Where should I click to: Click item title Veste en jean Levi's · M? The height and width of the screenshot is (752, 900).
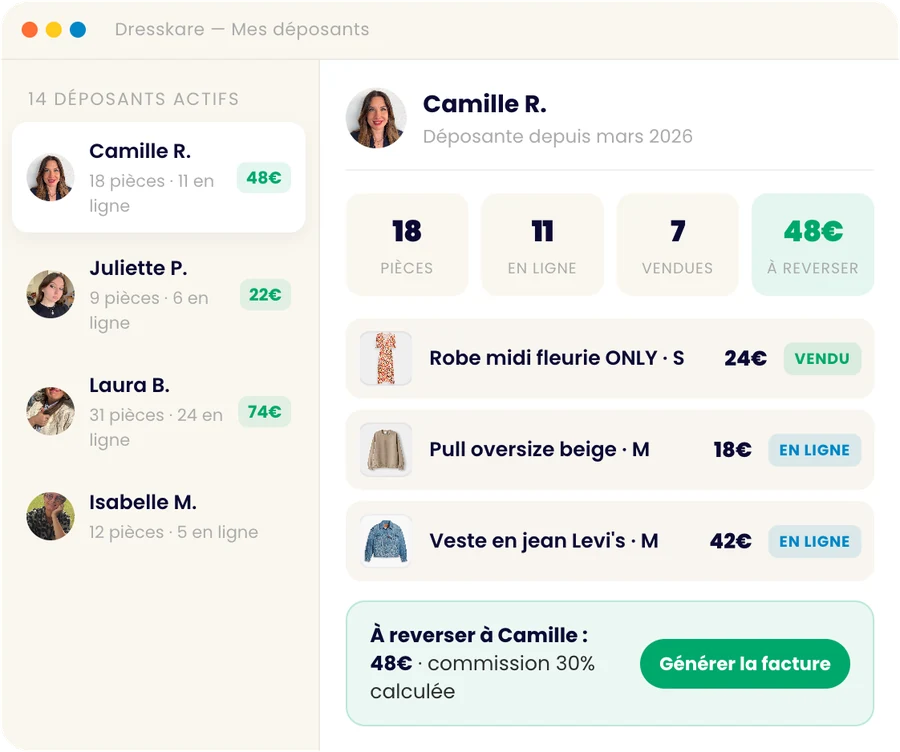pos(544,541)
